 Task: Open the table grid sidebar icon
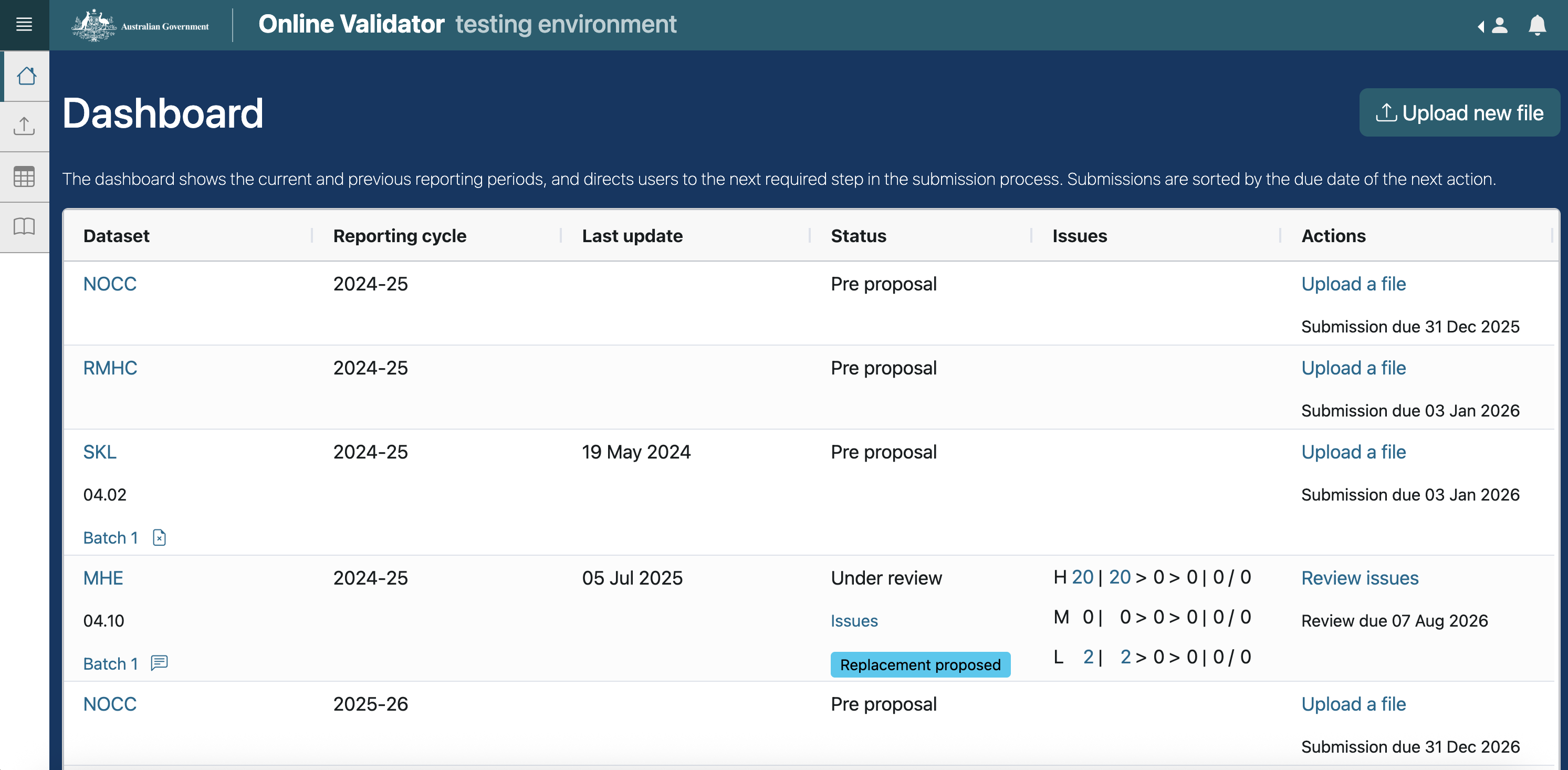click(24, 177)
